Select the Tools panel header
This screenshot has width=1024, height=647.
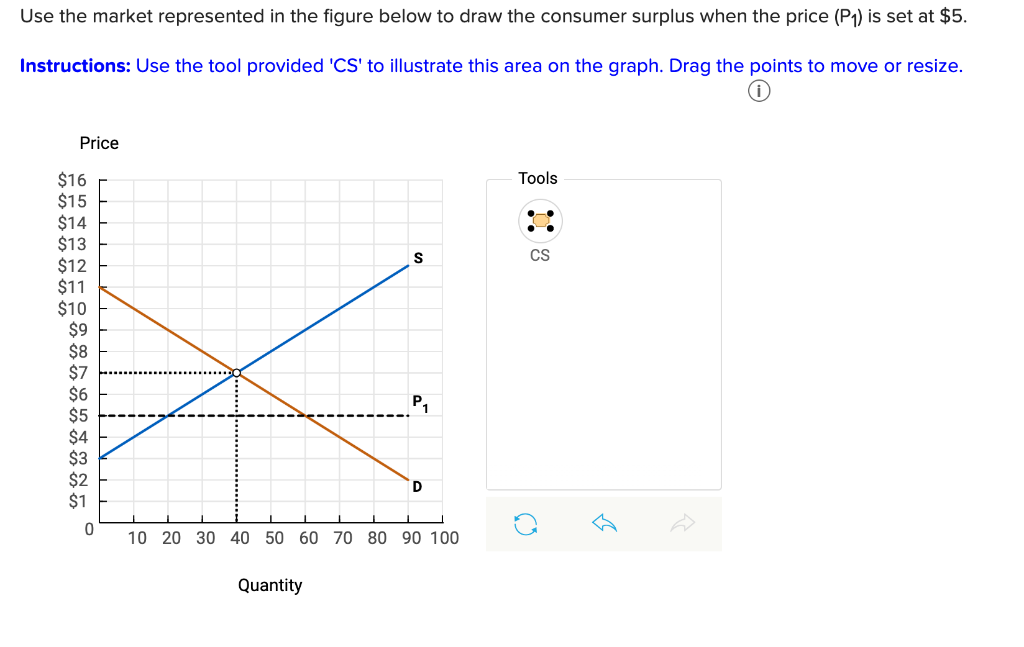click(x=538, y=178)
